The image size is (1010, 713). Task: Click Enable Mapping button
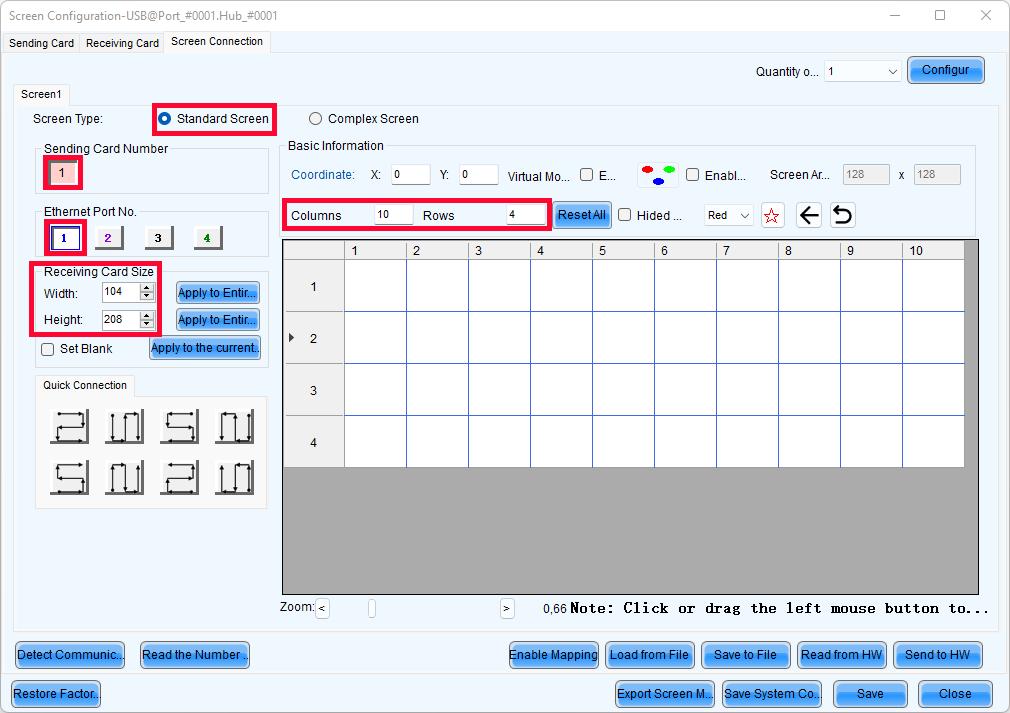pos(553,655)
